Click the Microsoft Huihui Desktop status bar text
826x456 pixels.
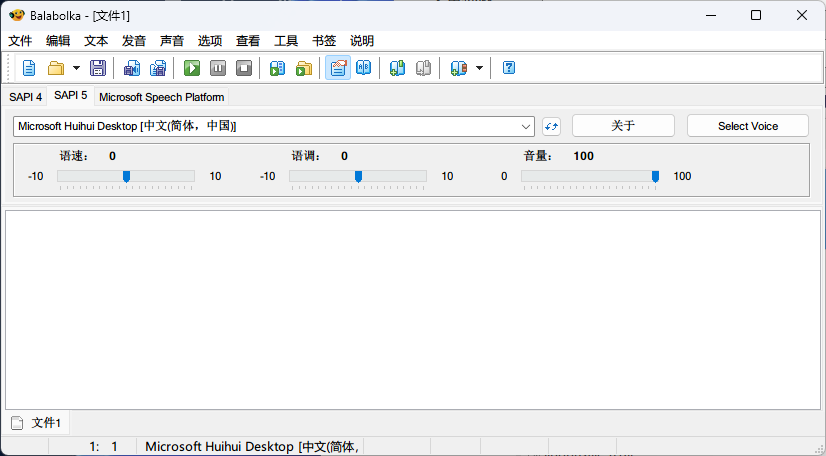pyautogui.click(x=252, y=447)
